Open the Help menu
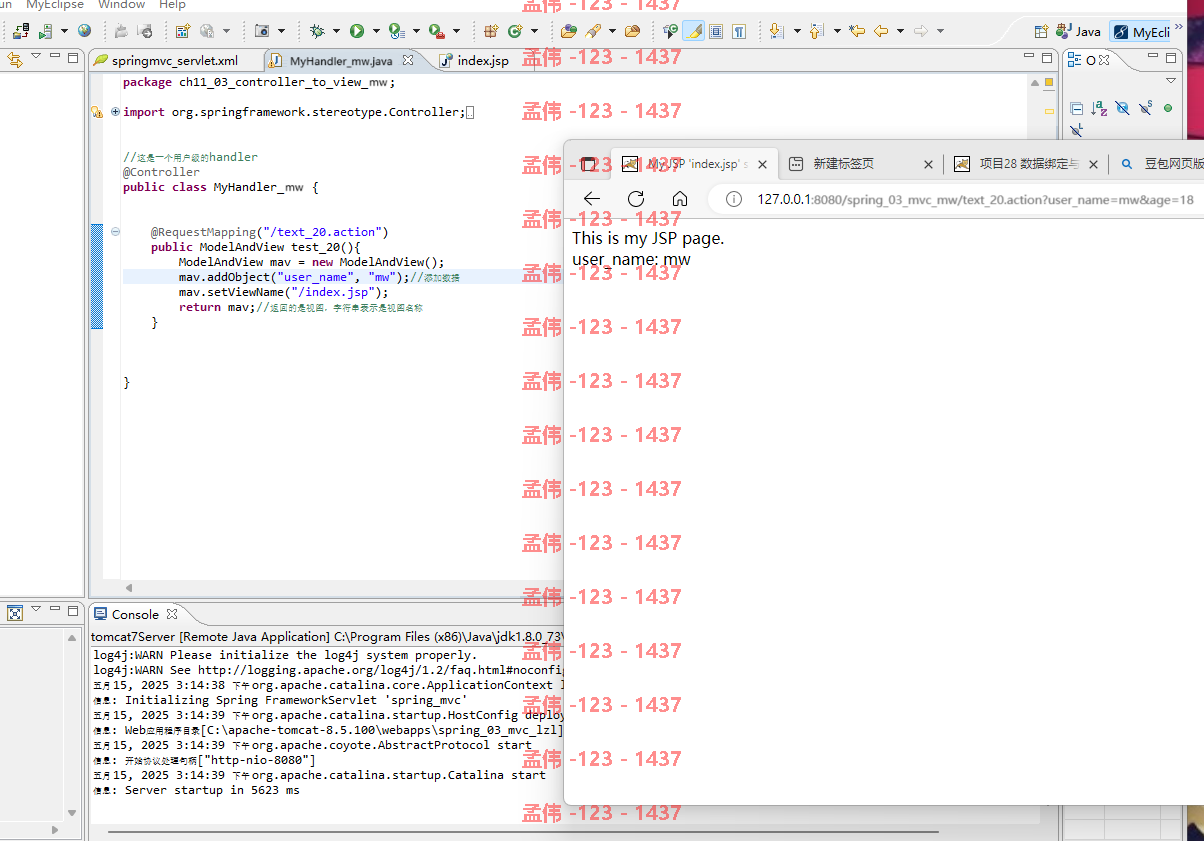1204x841 pixels. (172, 5)
